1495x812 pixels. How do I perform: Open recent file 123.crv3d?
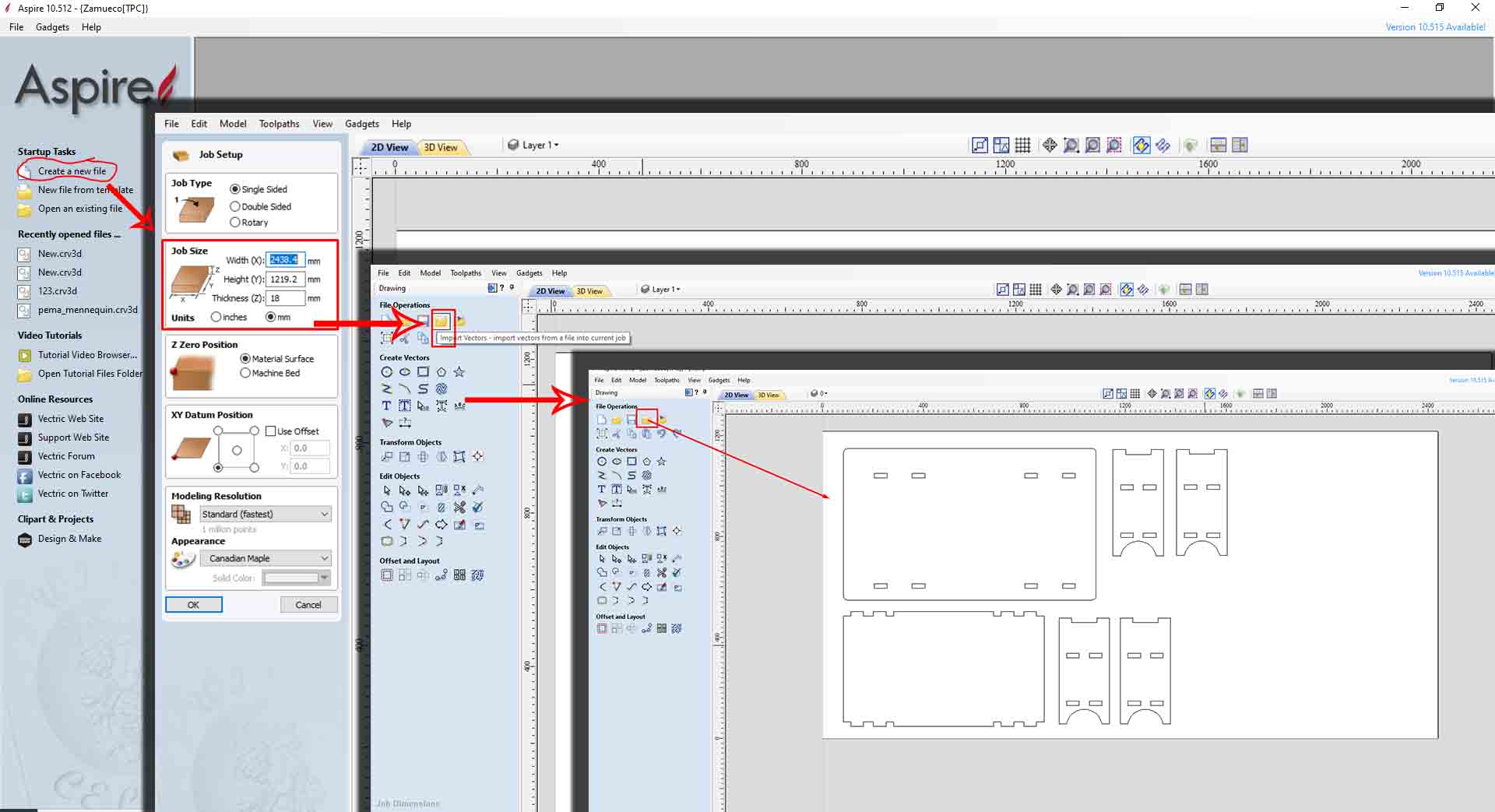tap(58, 291)
